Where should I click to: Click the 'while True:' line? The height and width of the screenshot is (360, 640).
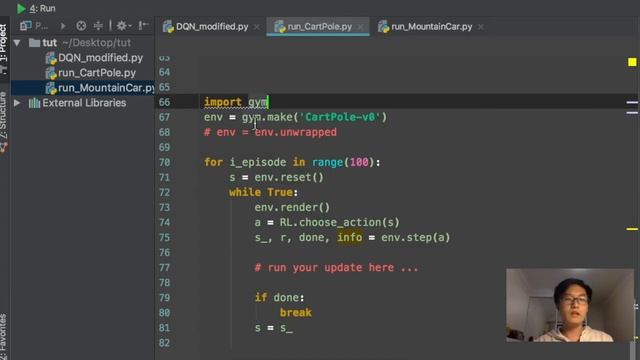263,192
